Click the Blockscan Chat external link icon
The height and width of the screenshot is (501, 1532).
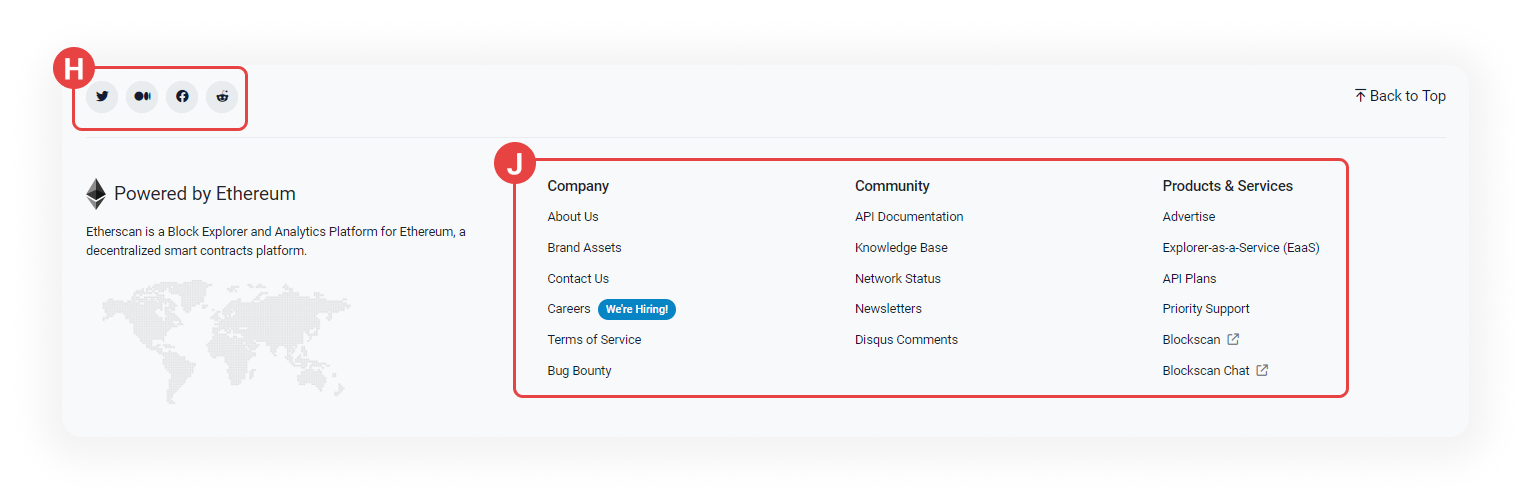click(x=1262, y=371)
